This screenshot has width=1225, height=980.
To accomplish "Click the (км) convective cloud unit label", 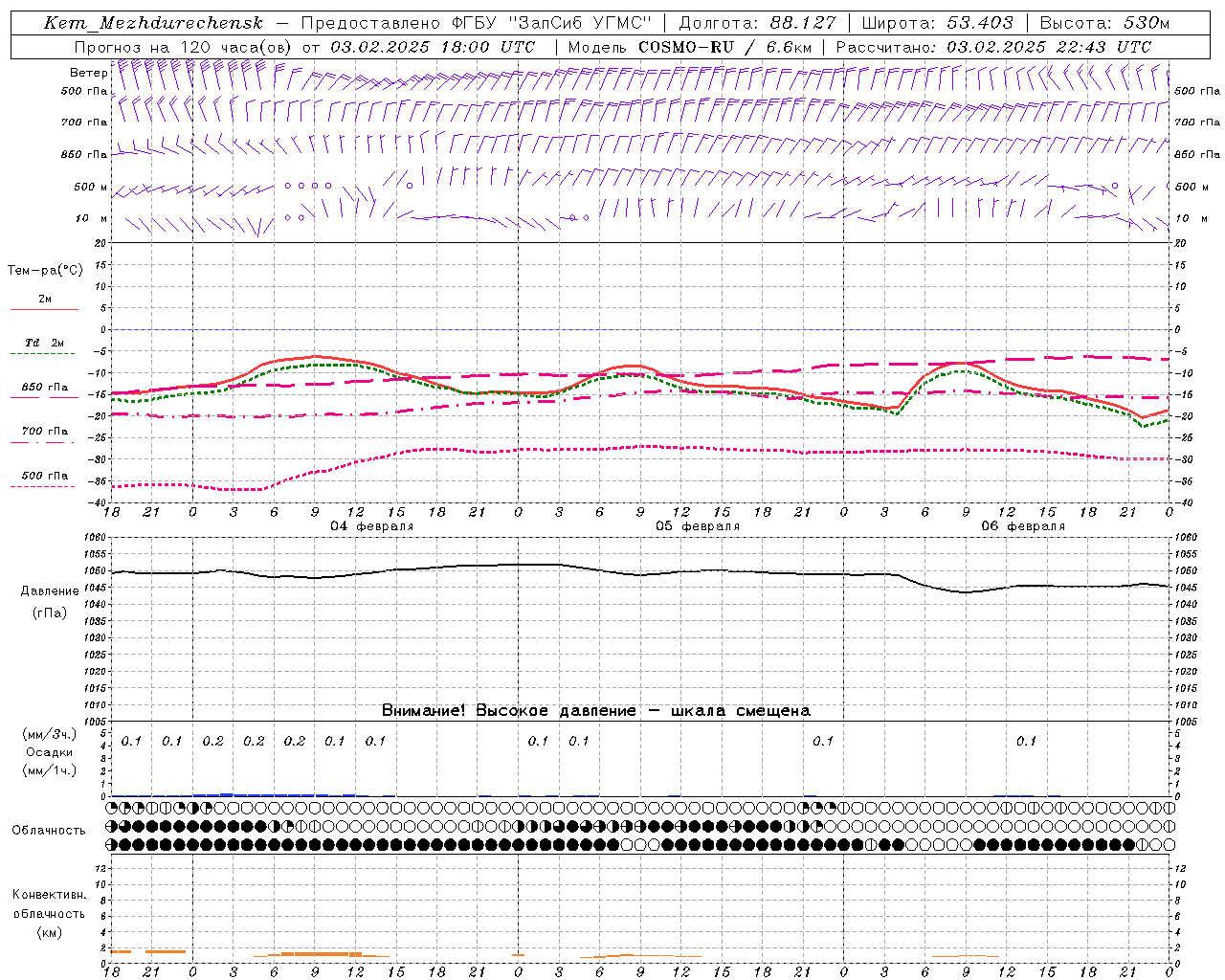I will coord(50,932).
